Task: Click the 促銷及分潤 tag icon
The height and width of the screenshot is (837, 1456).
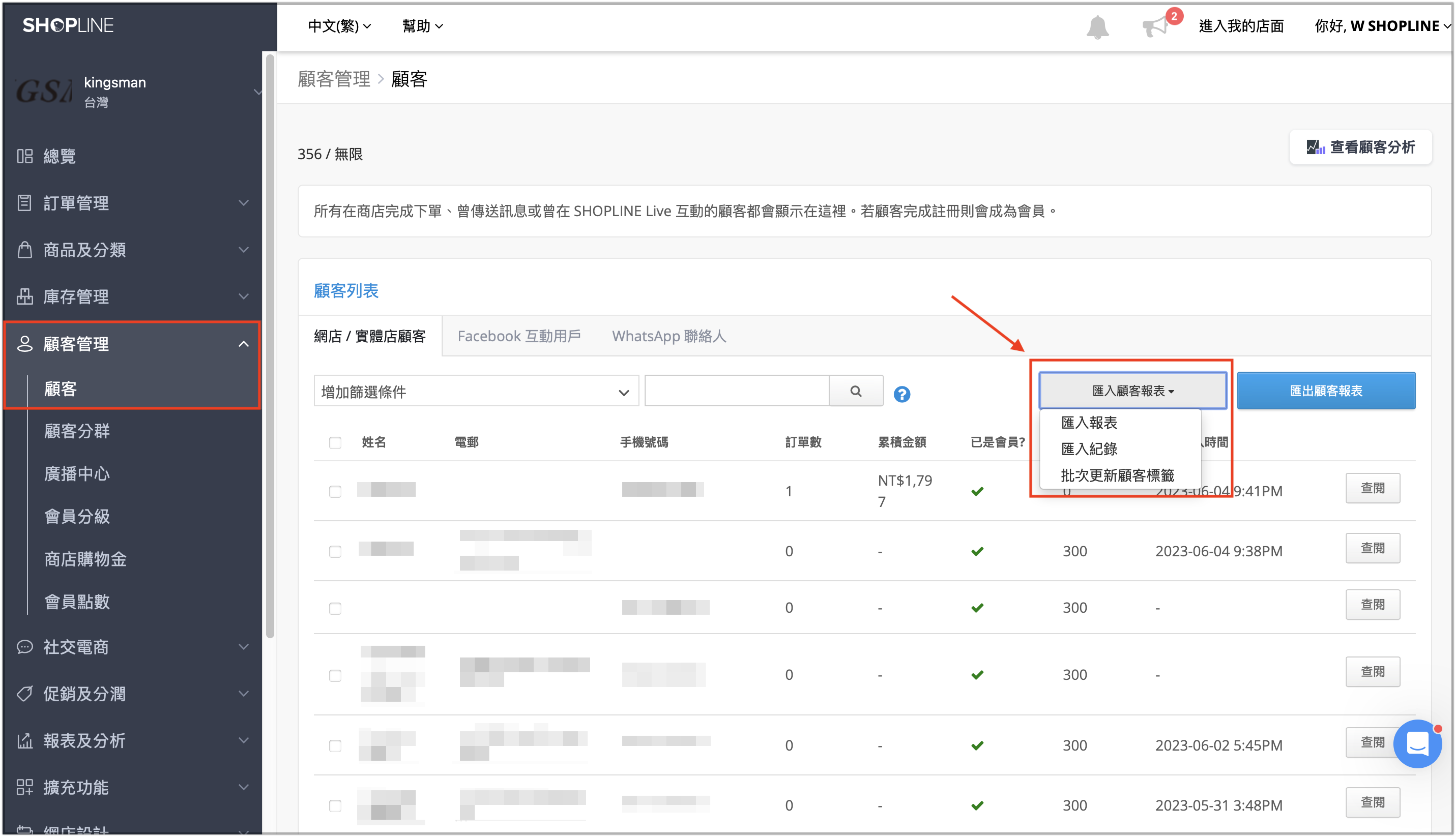Action: [25, 694]
